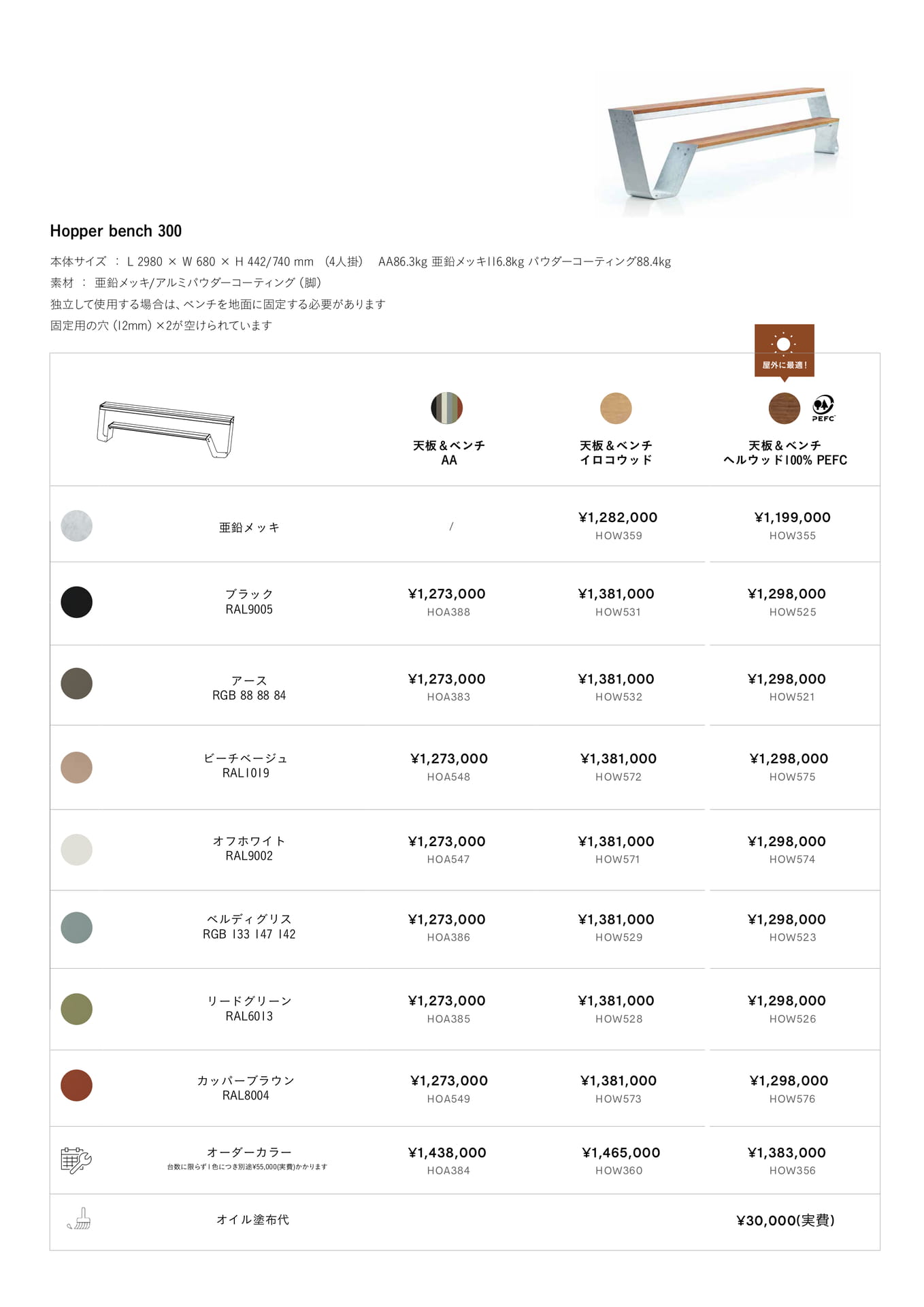This screenshot has width=924, height=1307.
Task: Select the Iroko wood swatch circle
Action: click(x=616, y=408)
